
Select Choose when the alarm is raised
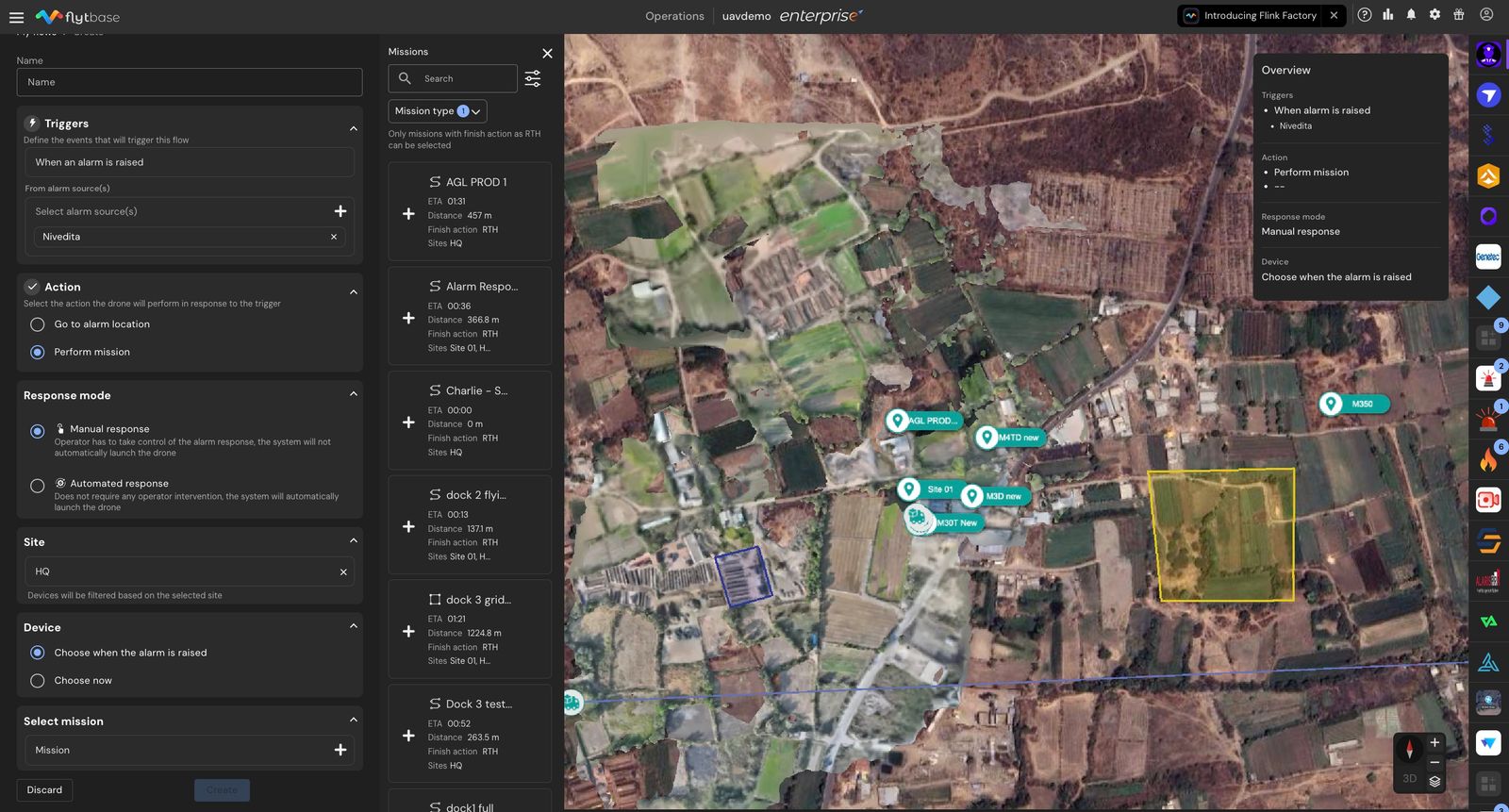coord(38,653)
